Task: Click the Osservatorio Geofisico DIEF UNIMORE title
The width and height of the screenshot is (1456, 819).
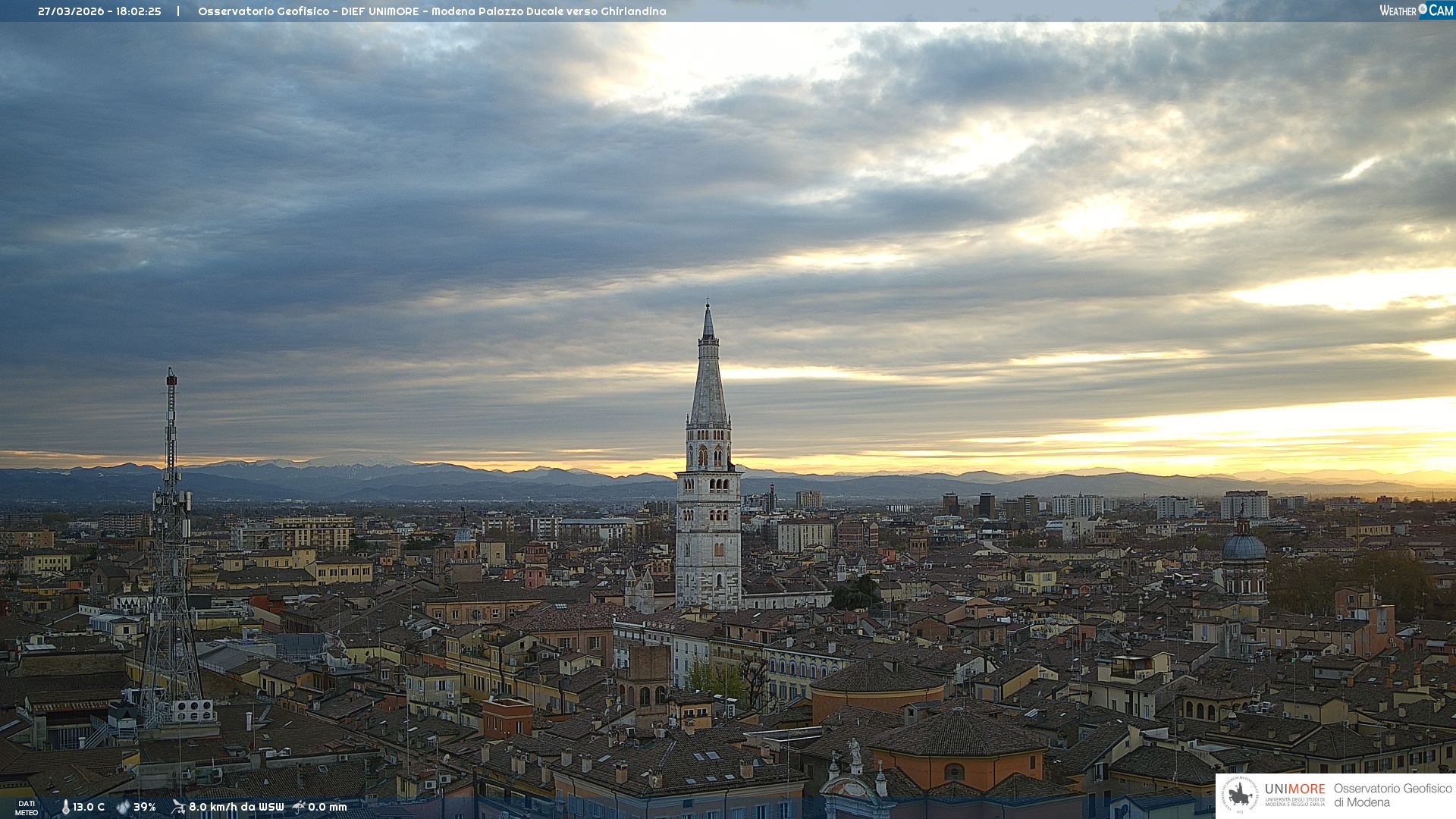Action: [x=431, y=11]
